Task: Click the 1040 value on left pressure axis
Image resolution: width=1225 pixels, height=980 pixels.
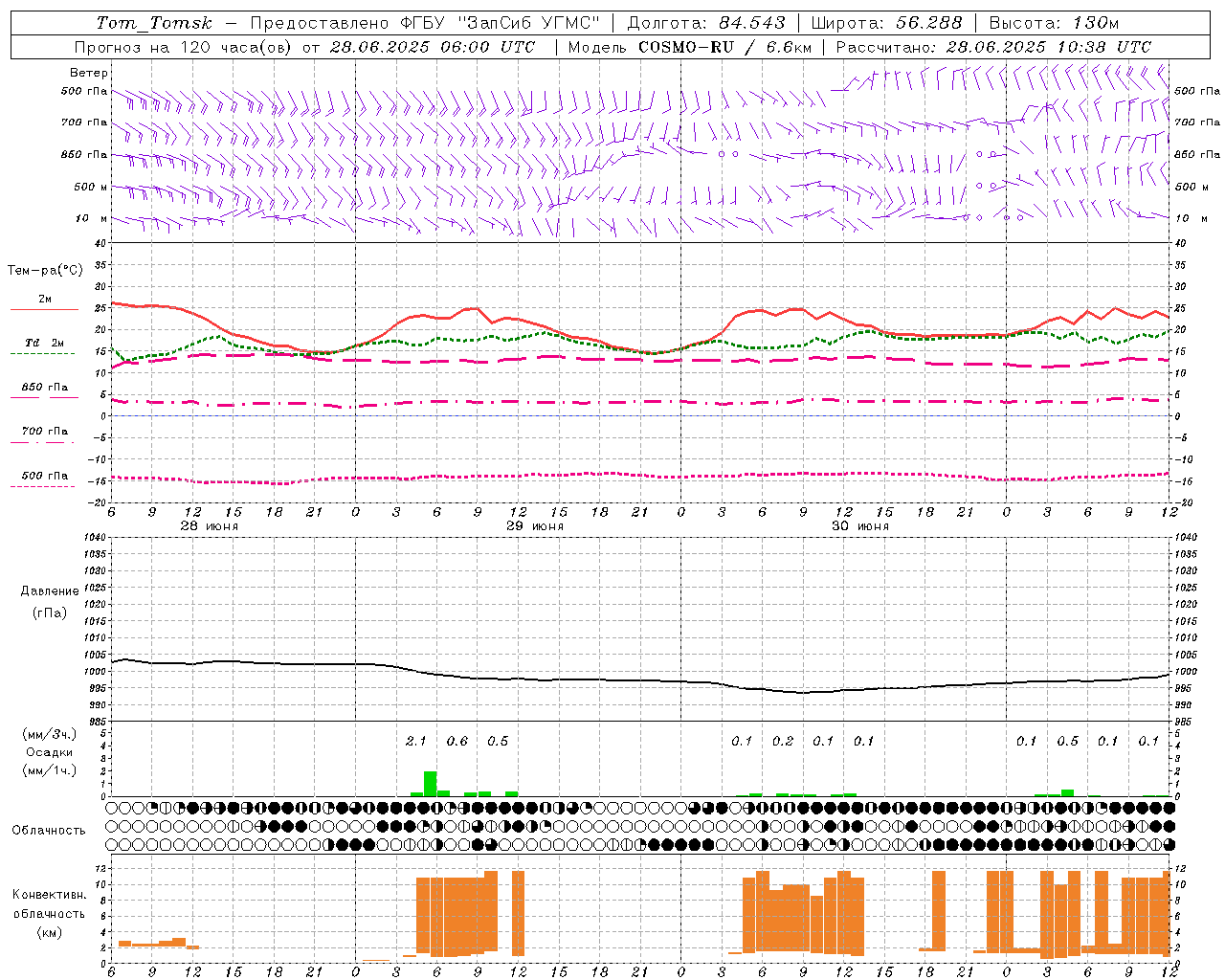Action: pos(94,538)
